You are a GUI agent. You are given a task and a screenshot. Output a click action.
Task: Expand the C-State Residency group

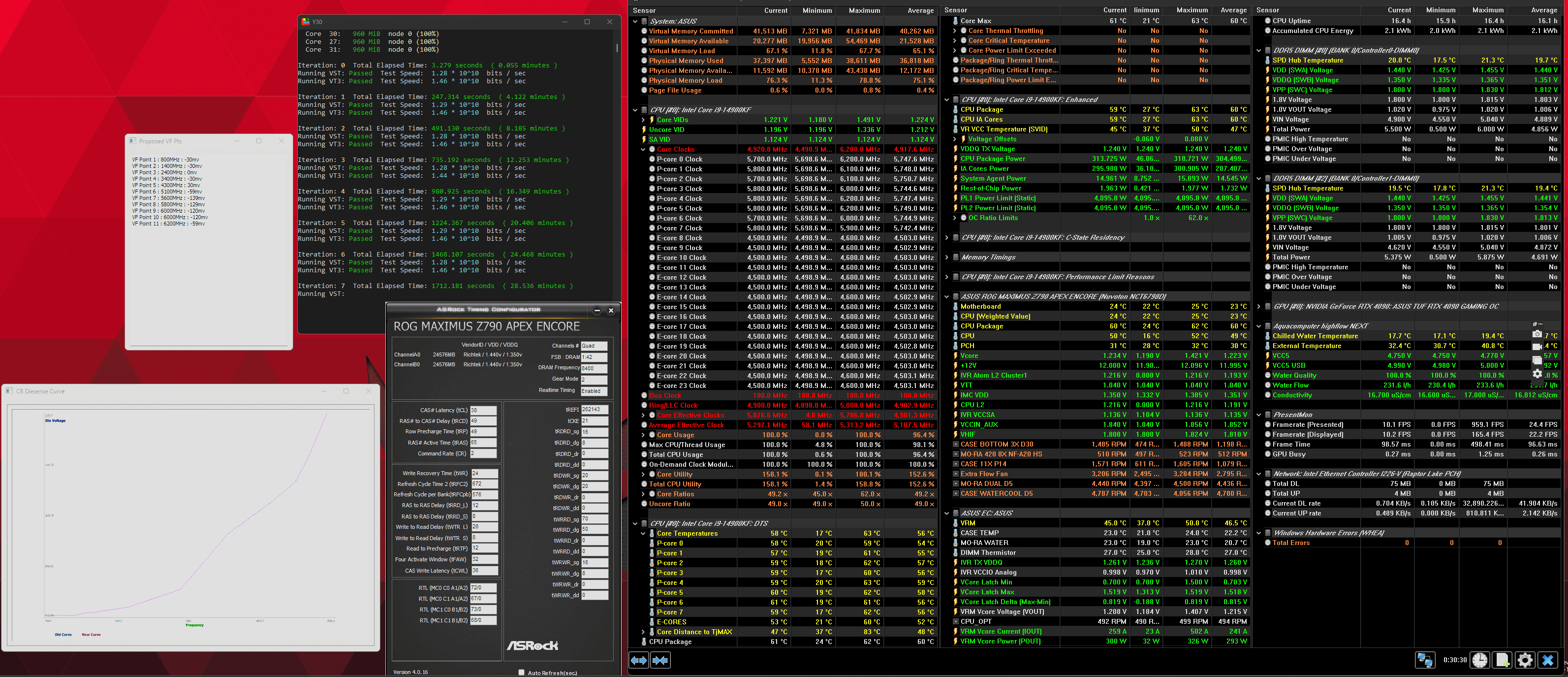click(946, 238)
